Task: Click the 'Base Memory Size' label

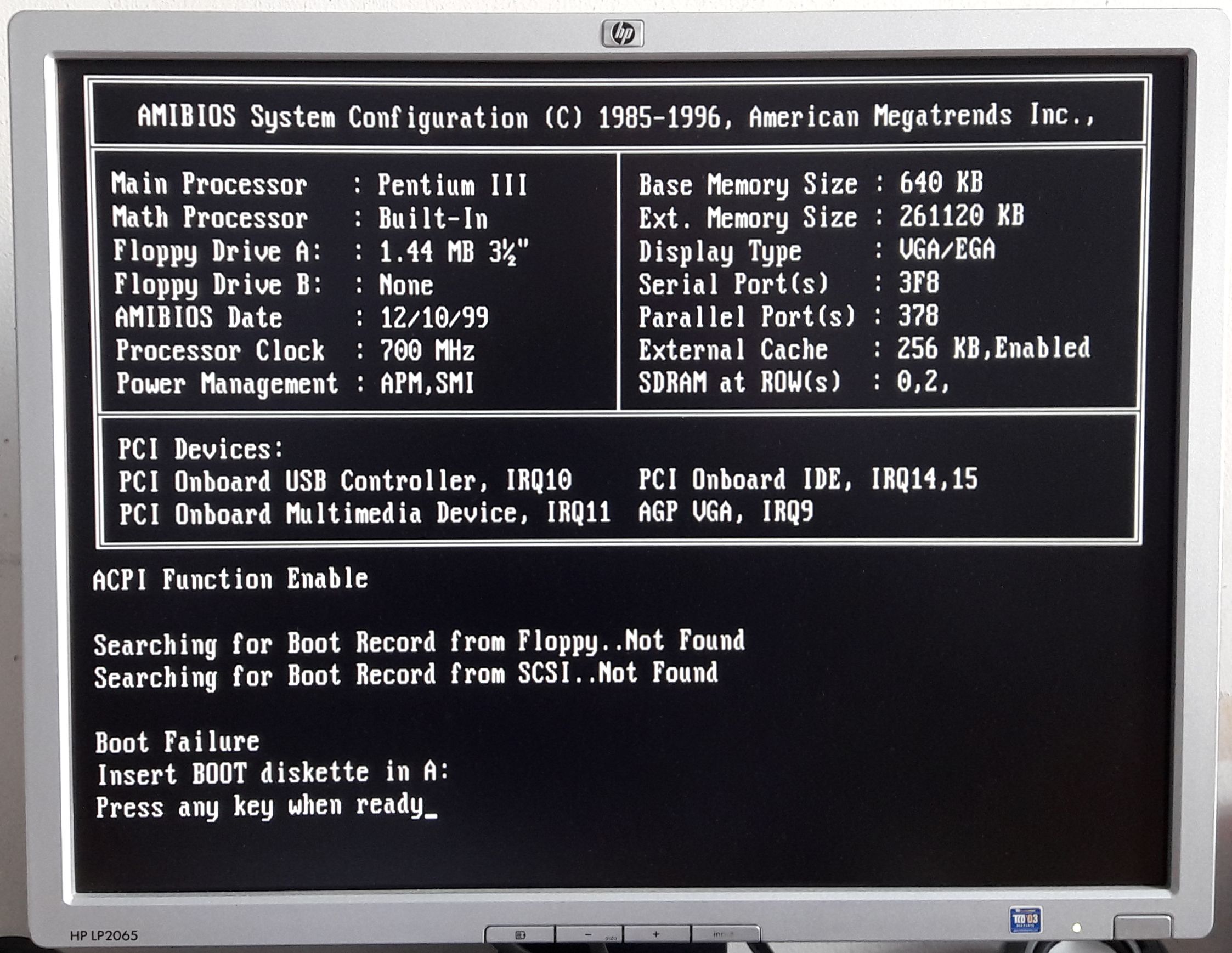Action: coord(748,185)
